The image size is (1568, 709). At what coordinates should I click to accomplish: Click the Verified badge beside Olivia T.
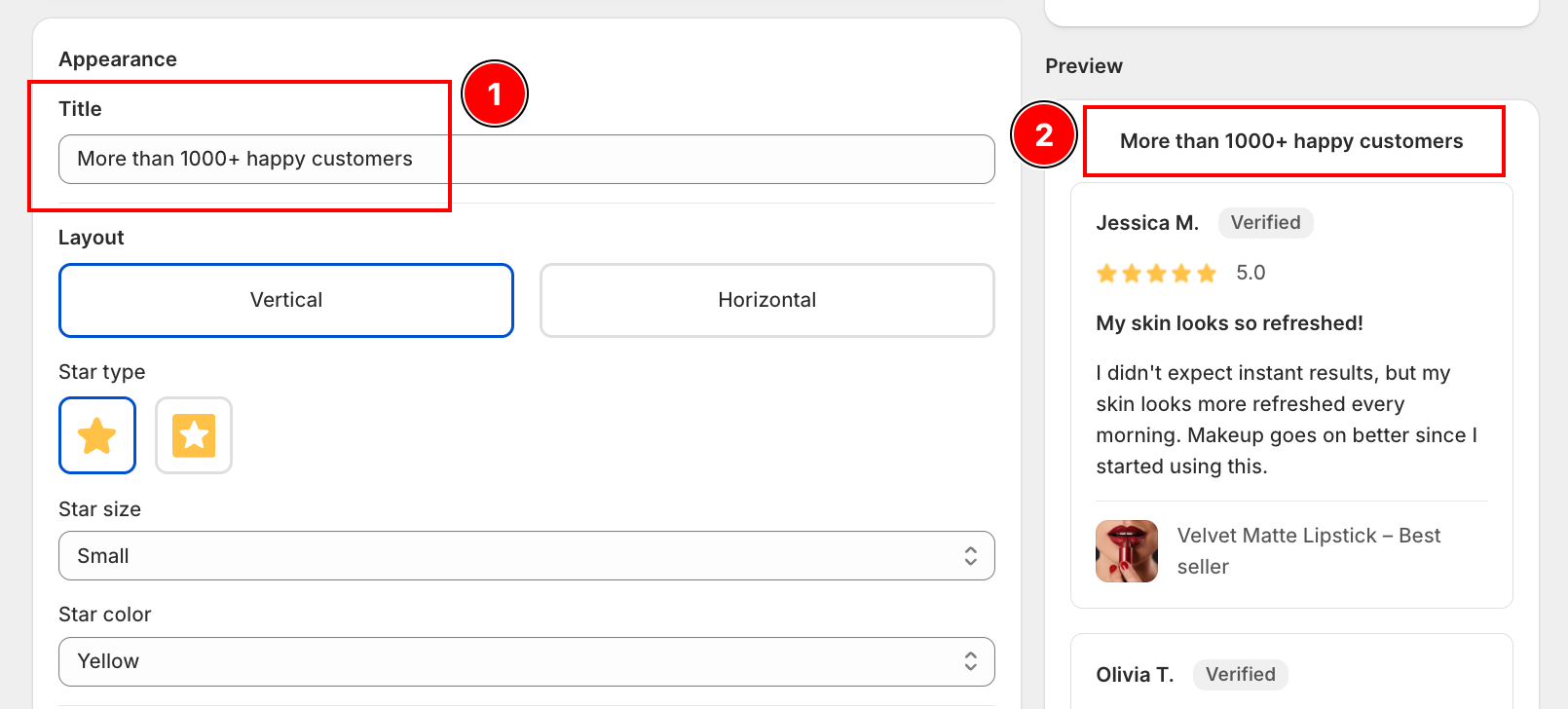coord(1241,675)
